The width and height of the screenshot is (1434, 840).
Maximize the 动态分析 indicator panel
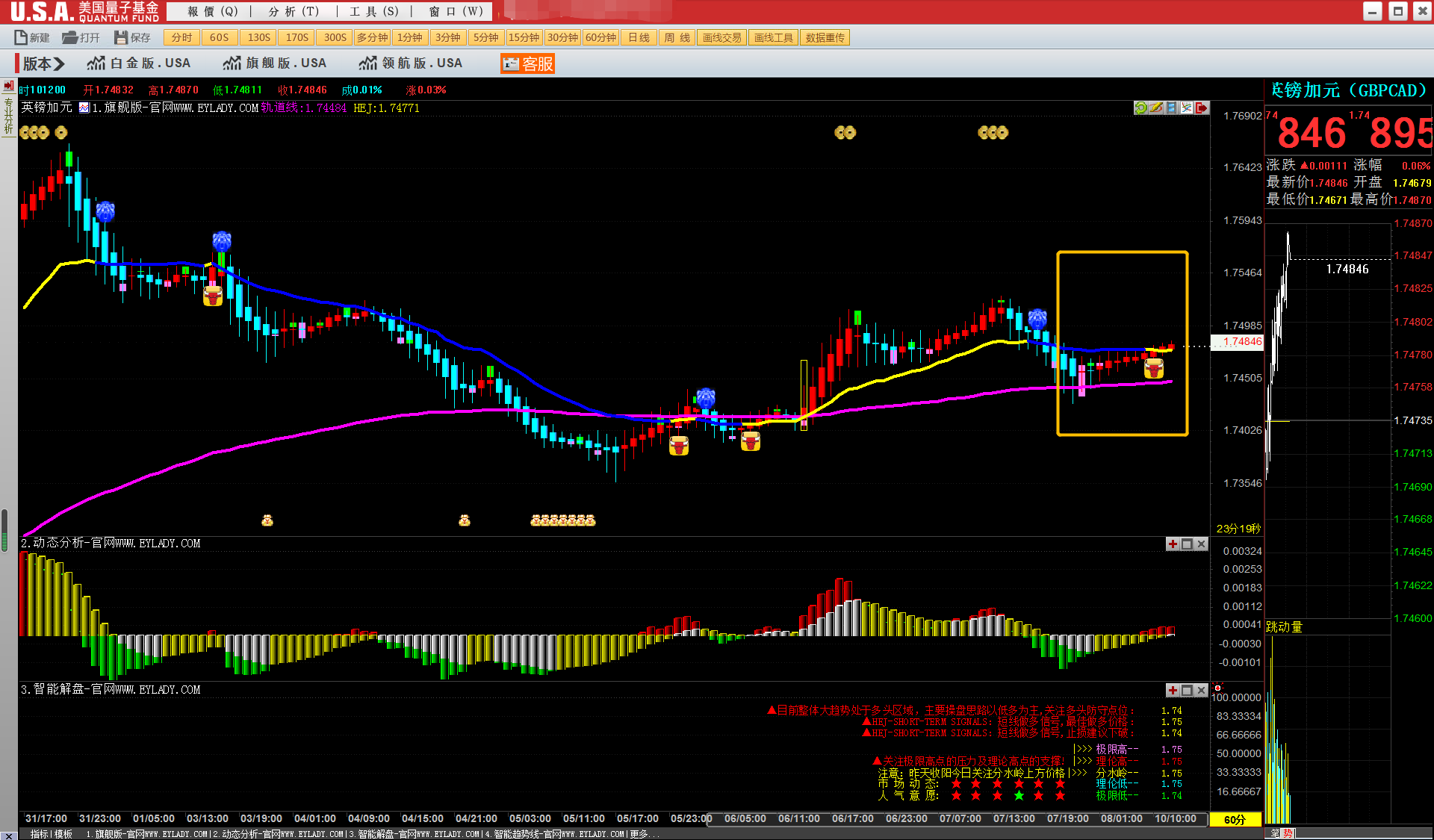click(x=1187, y=544)
